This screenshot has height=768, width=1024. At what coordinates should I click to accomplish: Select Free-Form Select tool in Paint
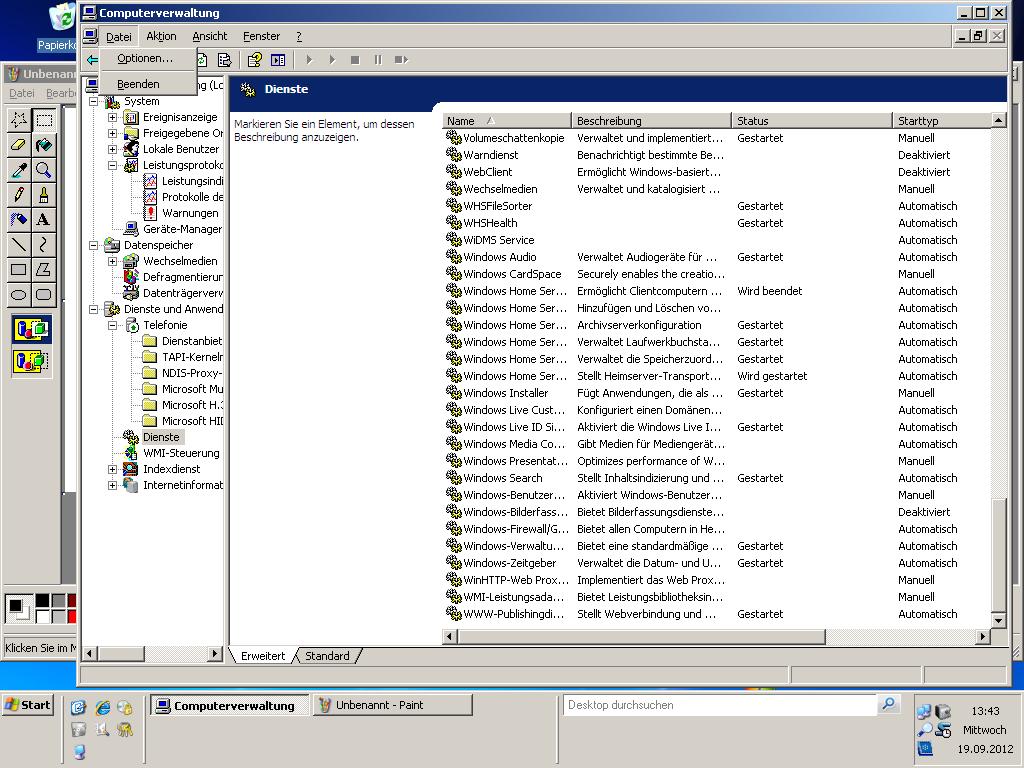19,120
